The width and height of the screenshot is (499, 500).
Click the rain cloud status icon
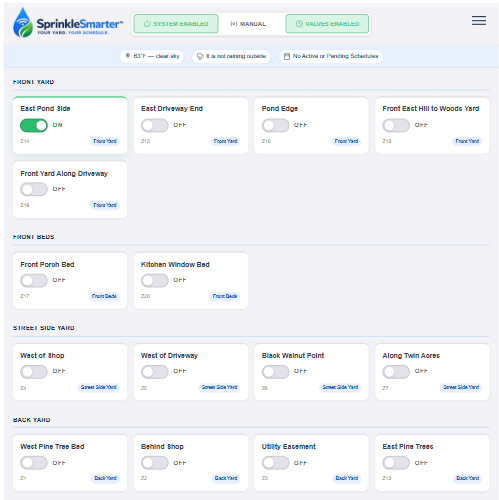click(200, 56)
